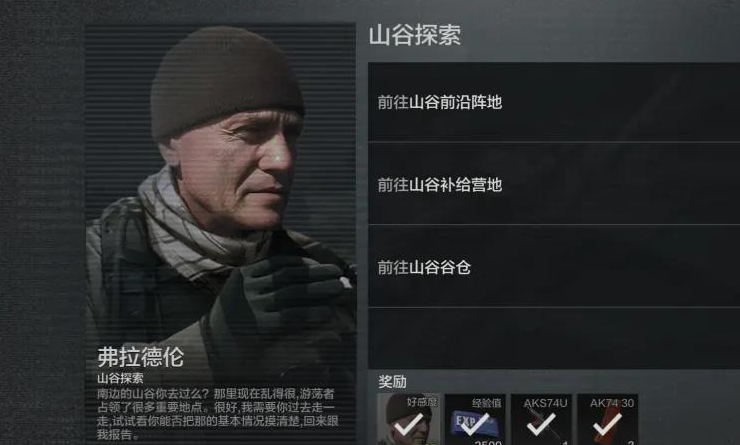This screenshot has height=445, width=740.
Task: Select the 经验值 EXP reward icon
Action: tap(475, 420)
